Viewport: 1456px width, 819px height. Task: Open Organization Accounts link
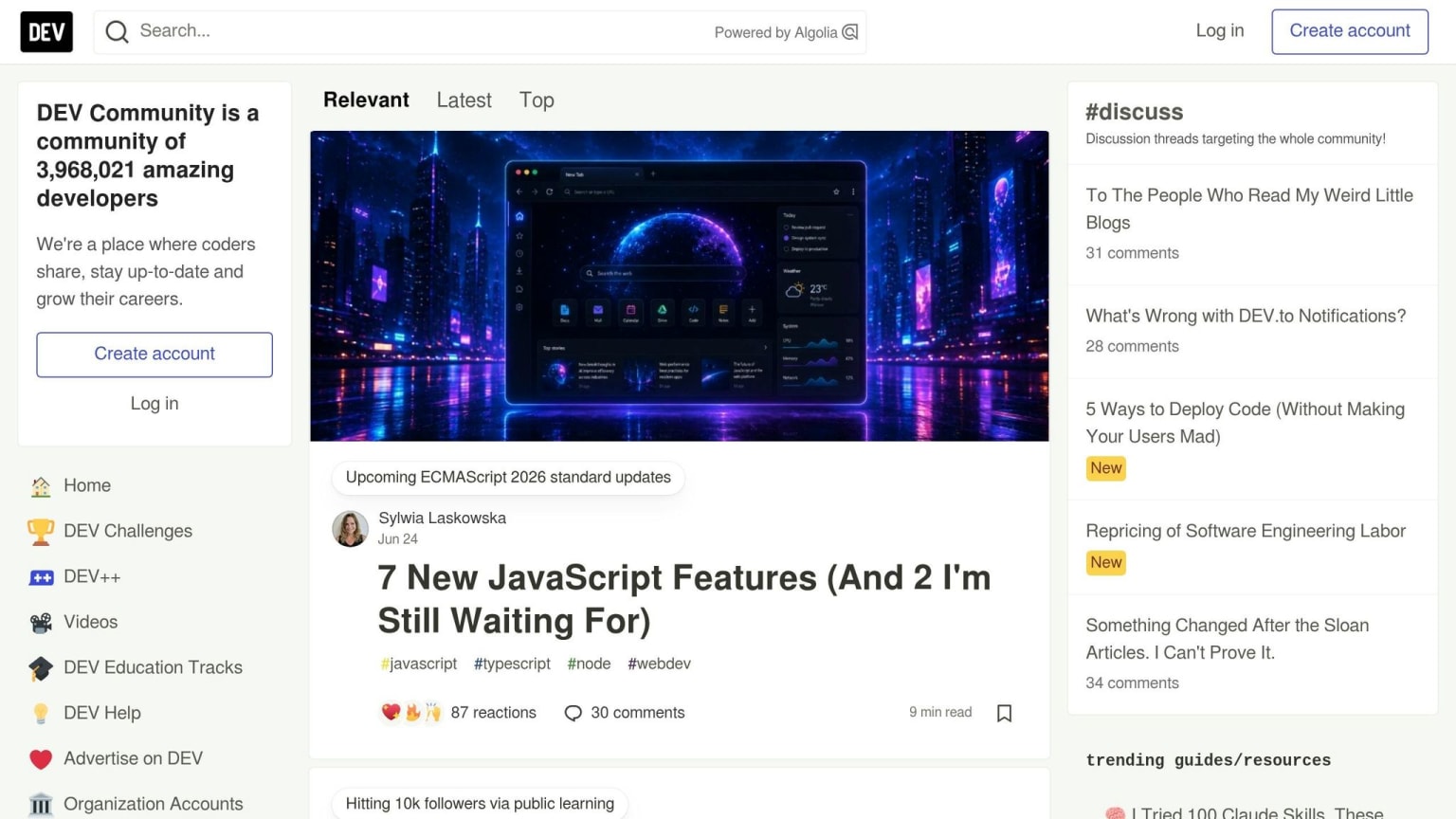click(155, 804)
